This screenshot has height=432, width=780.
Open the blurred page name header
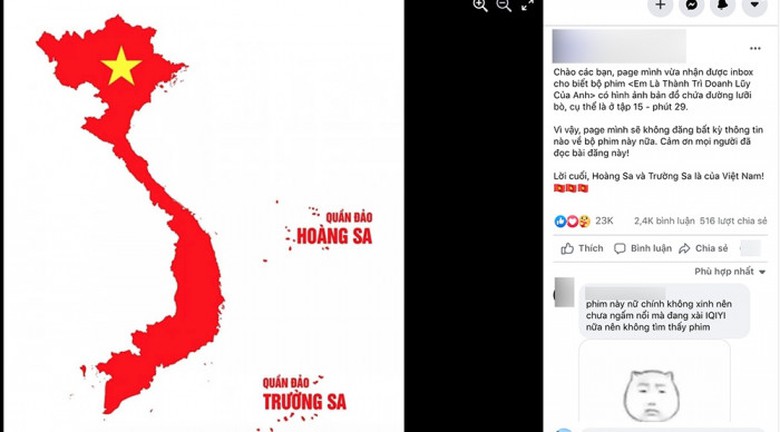pos(619,46)
